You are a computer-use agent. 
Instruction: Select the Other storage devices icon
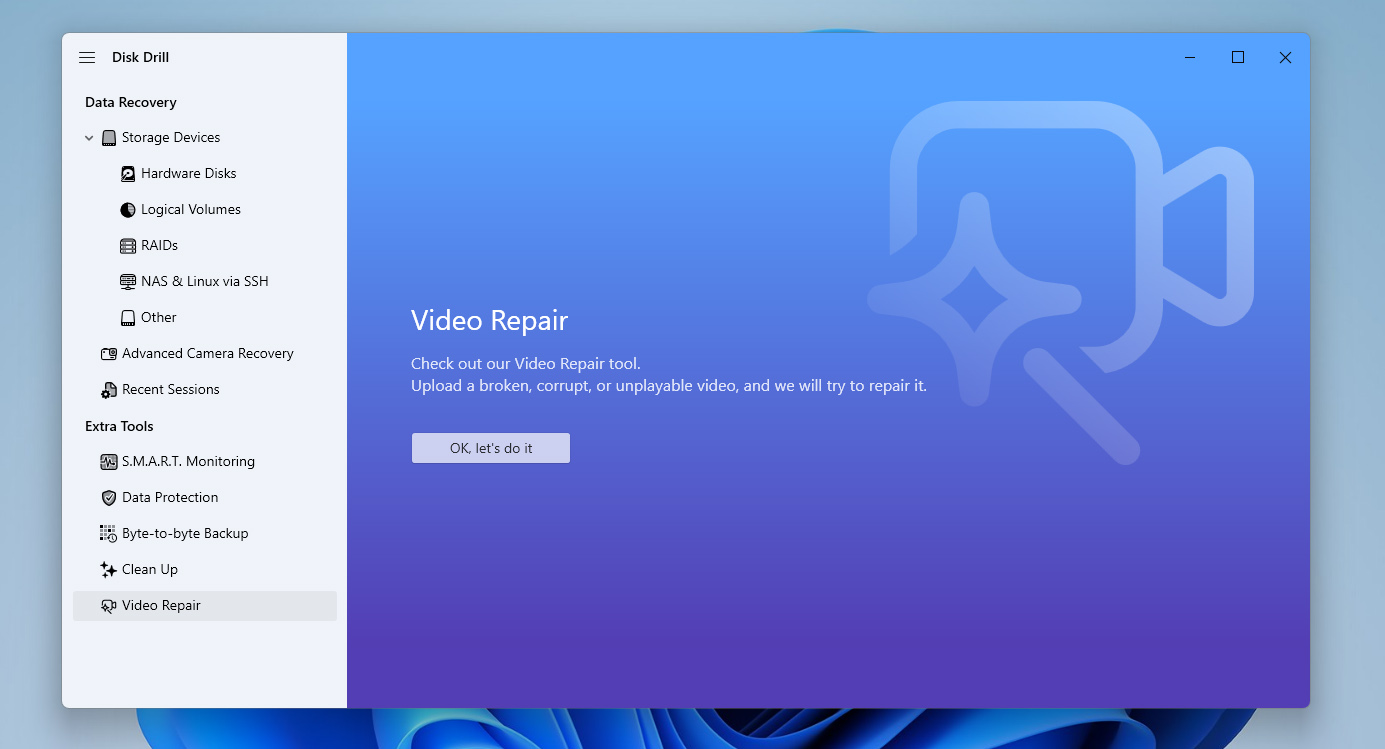(x=127, y=317)
